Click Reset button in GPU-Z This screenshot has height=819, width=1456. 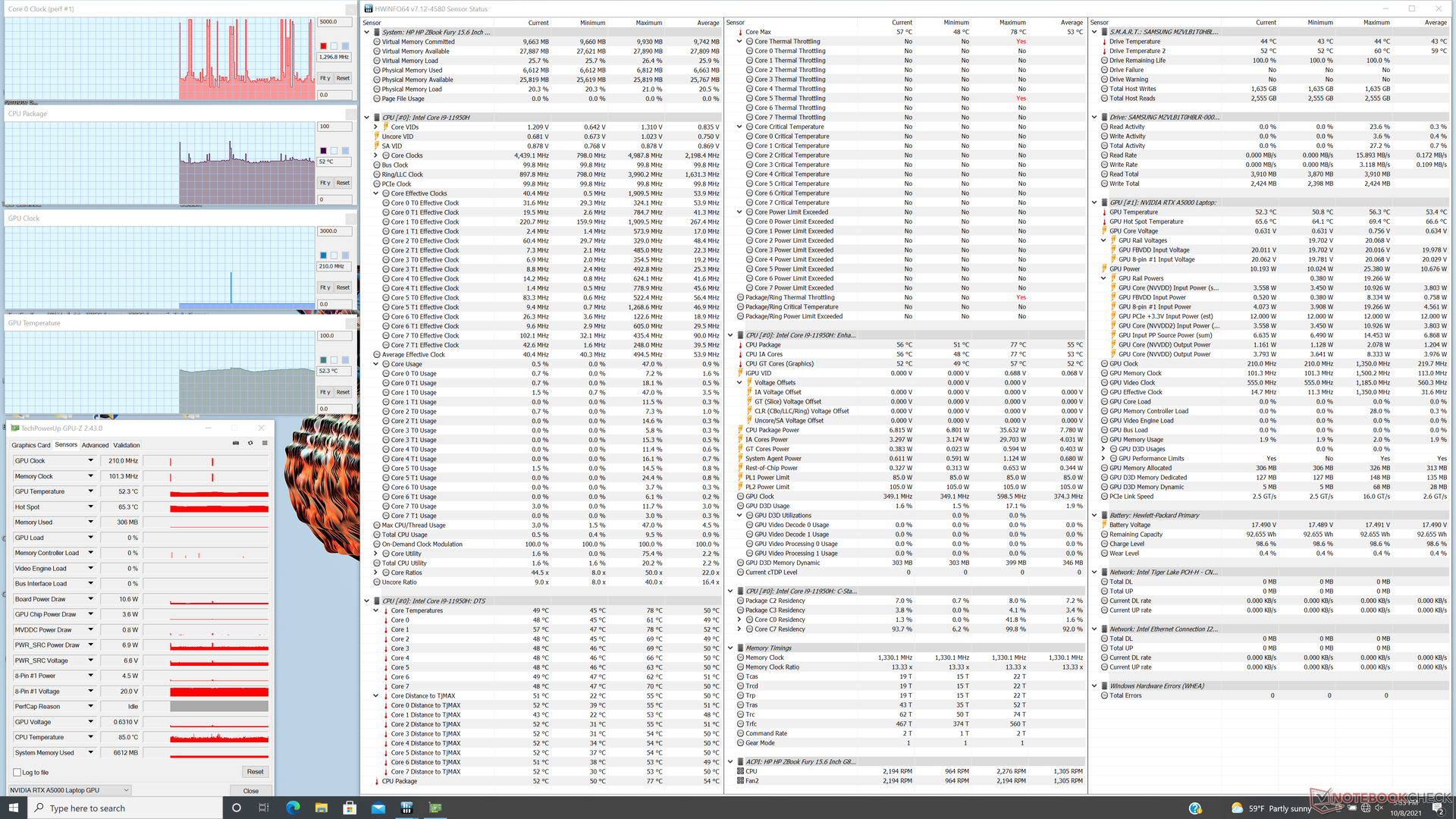tap(256, 772)
